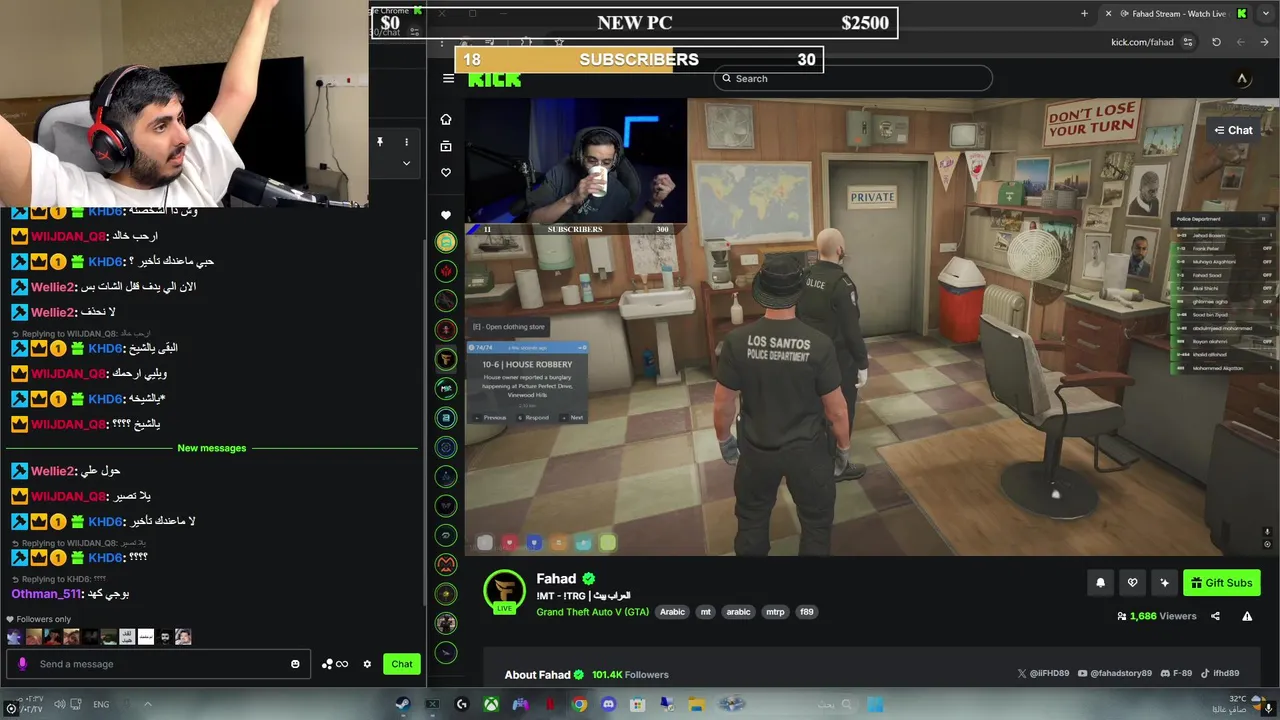Click the Send a message input
The width and height of the screenshot is (1280, 720).
[x=160, y=664]
